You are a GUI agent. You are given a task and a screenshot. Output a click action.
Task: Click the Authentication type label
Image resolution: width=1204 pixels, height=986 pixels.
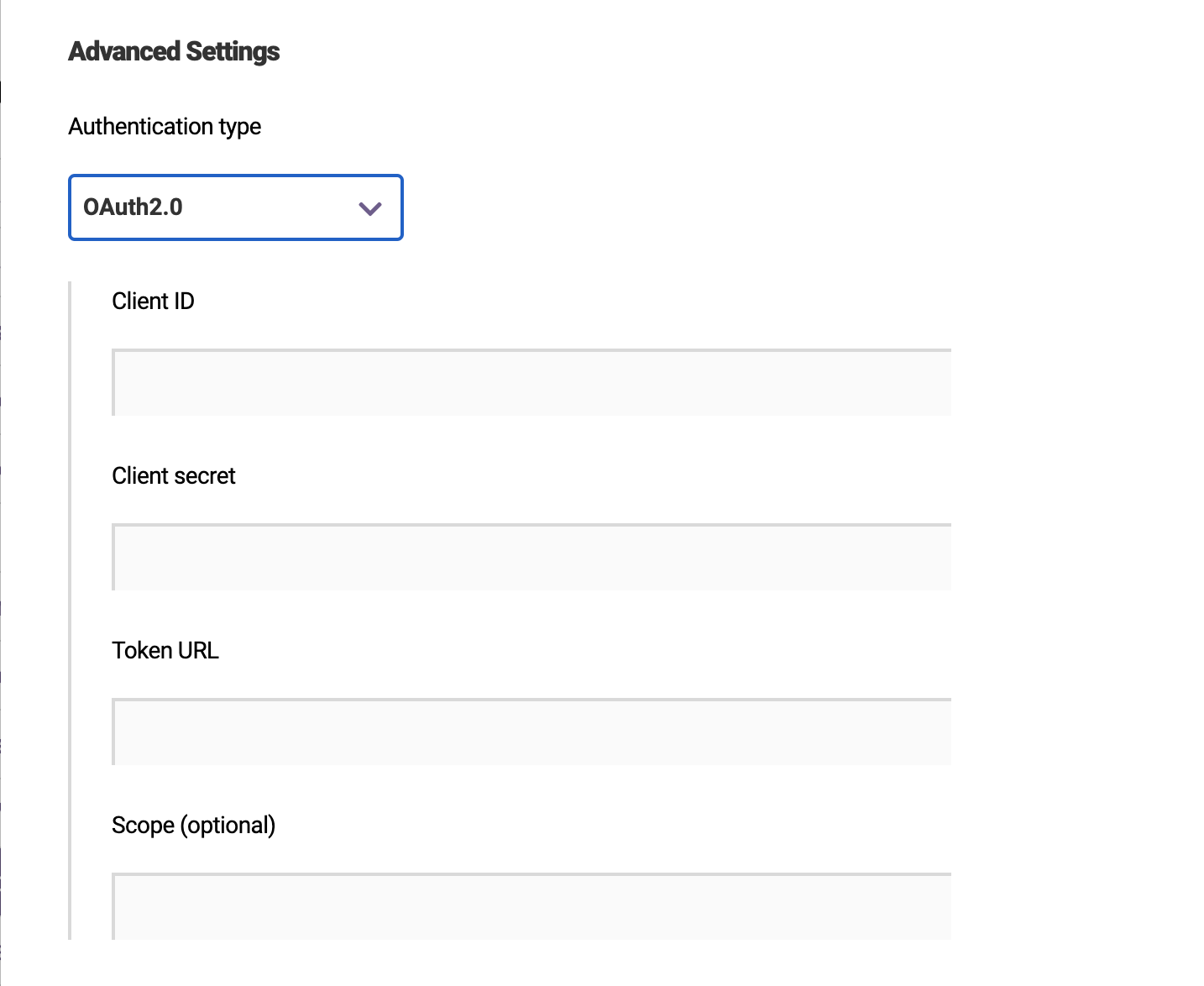point(165,126)
